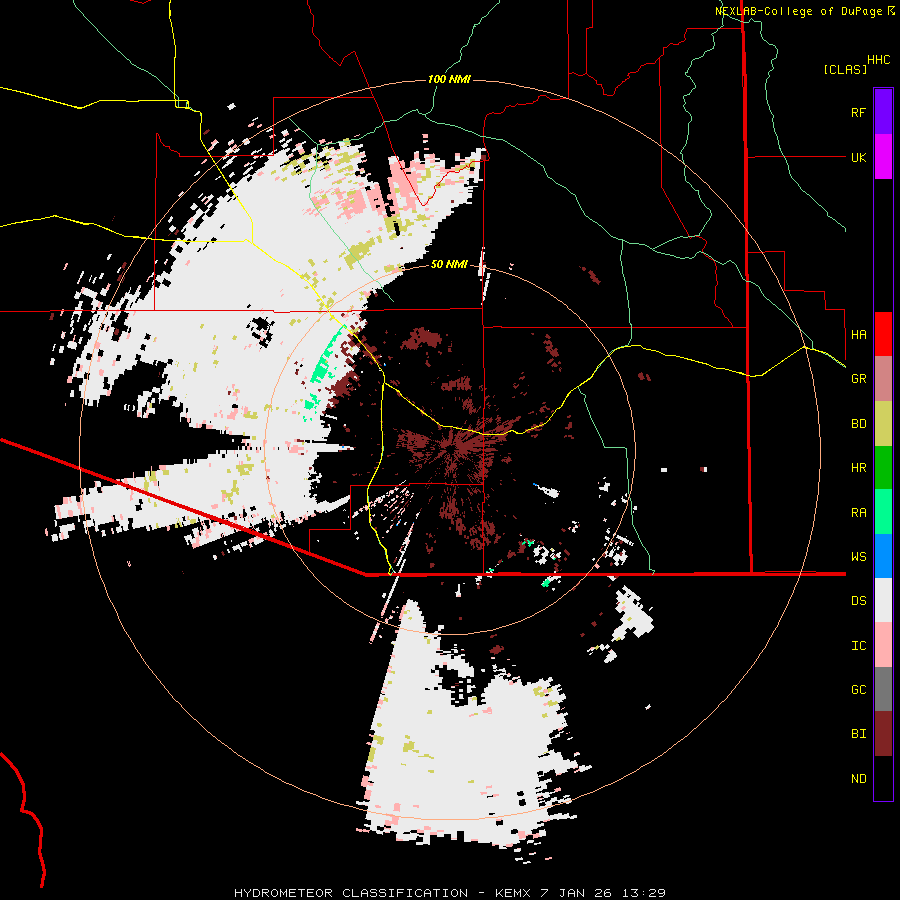This screenshot has height=900, width=900.
Task: Click the magenta UK legend swatch
Action: tap(883, 157)
